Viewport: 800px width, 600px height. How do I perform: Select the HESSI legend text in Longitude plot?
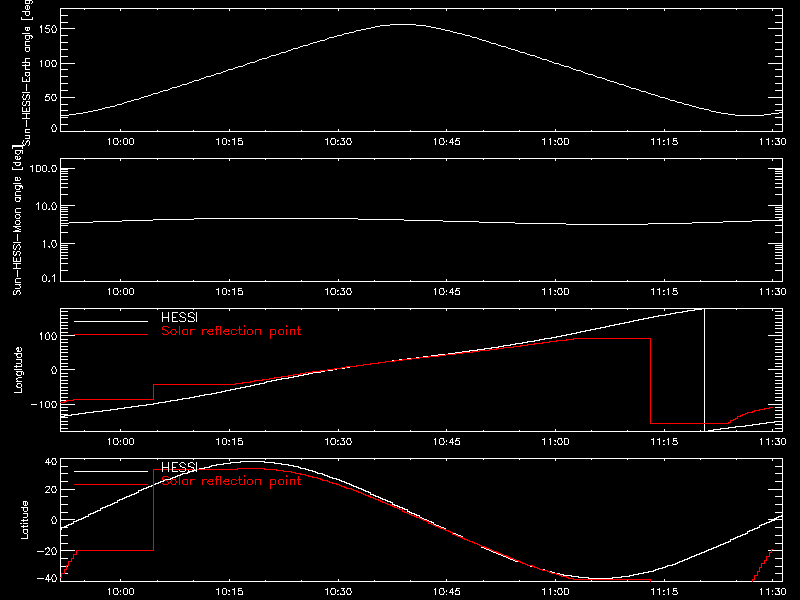(179, 317)
